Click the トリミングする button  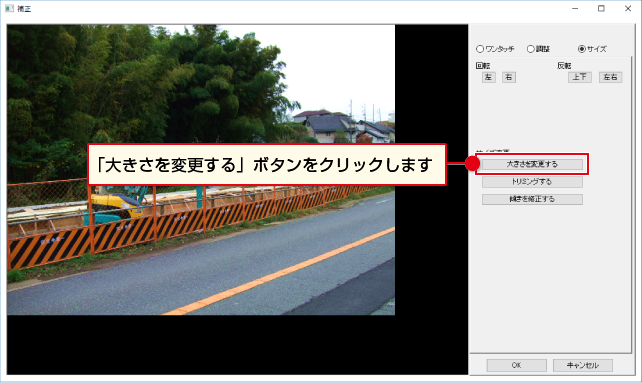point(532,182)
